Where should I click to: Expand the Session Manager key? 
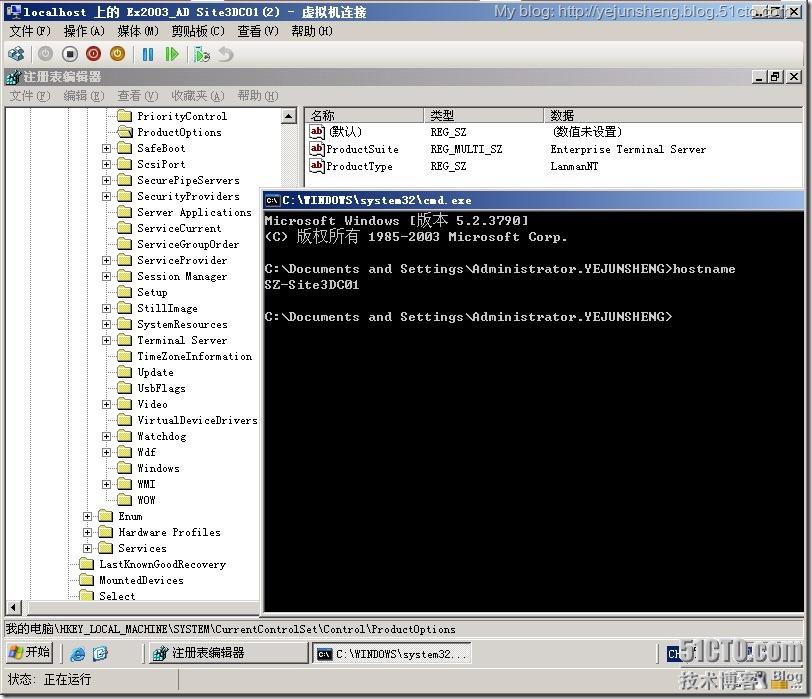(x=106, y=276)
